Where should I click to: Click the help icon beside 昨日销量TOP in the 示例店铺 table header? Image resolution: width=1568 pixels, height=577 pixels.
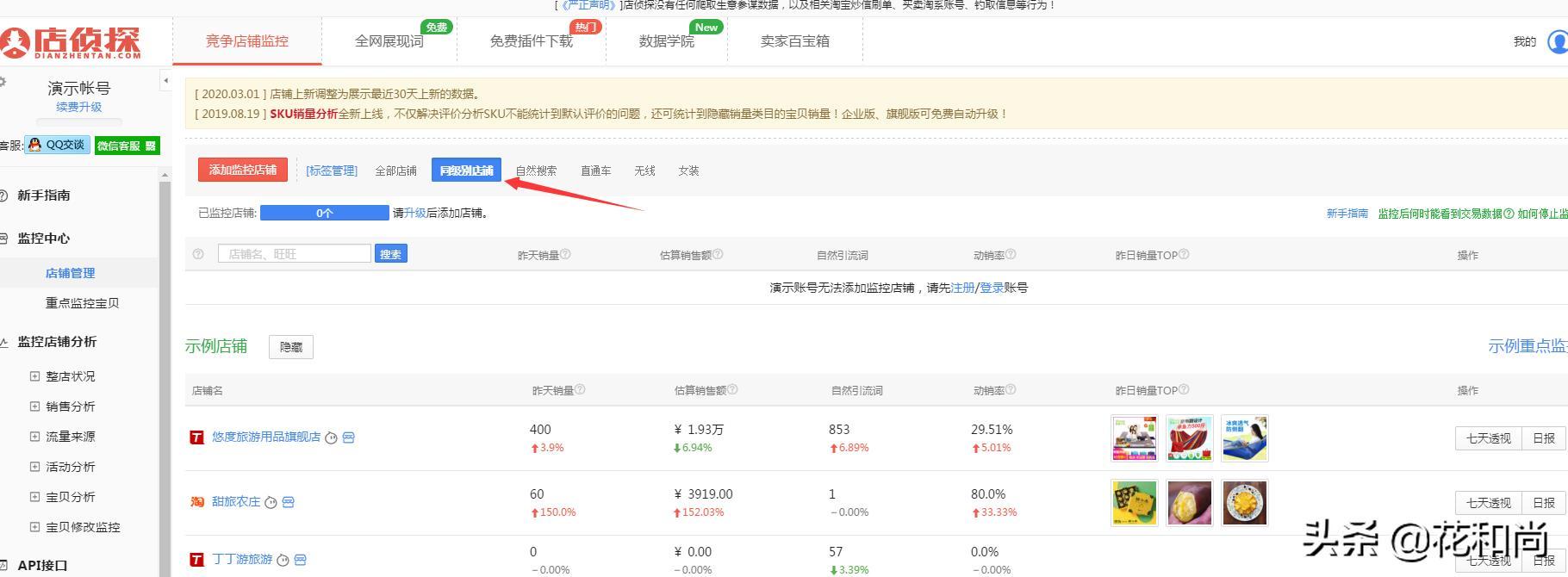[x=1184, y=389]
